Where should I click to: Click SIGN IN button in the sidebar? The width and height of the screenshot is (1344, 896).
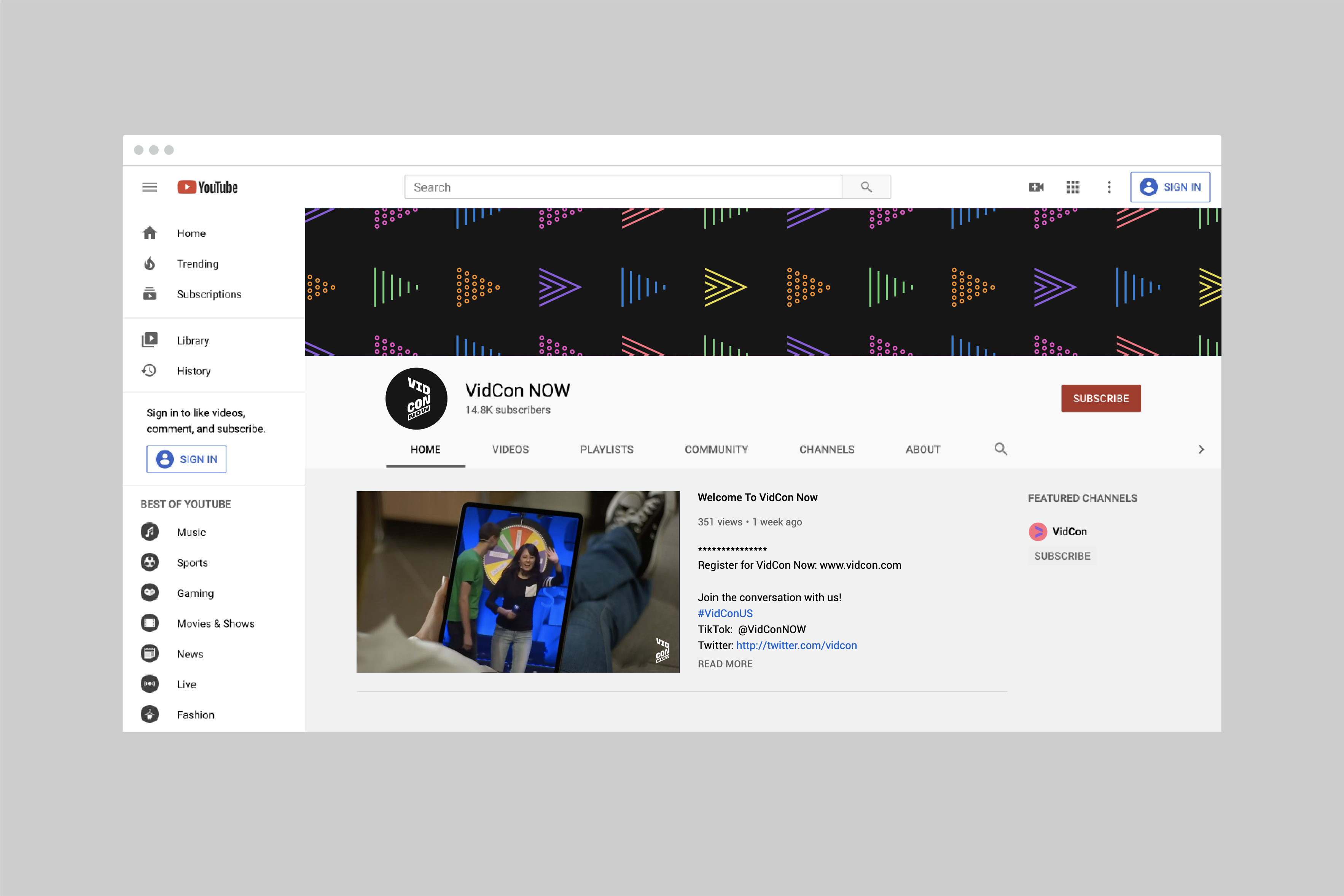[x=186, y=459]
